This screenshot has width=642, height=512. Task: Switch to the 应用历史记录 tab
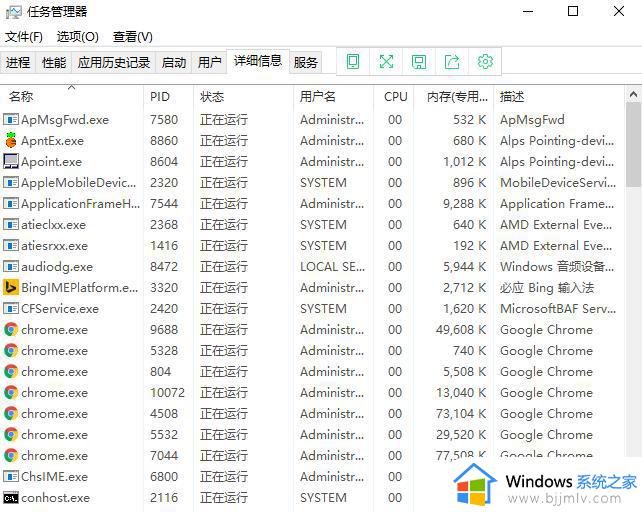click(x=113, y=62)
